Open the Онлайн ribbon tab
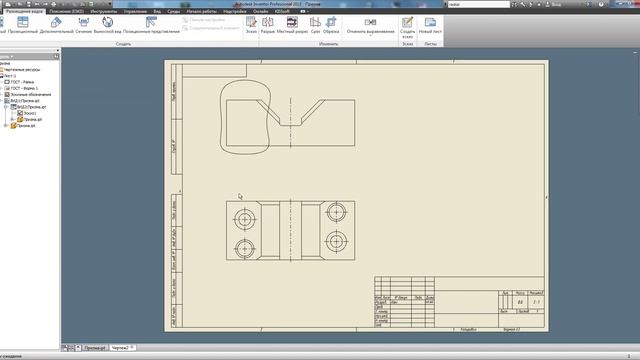Screen dimensions: 640x360 click(x=260, y=11)
